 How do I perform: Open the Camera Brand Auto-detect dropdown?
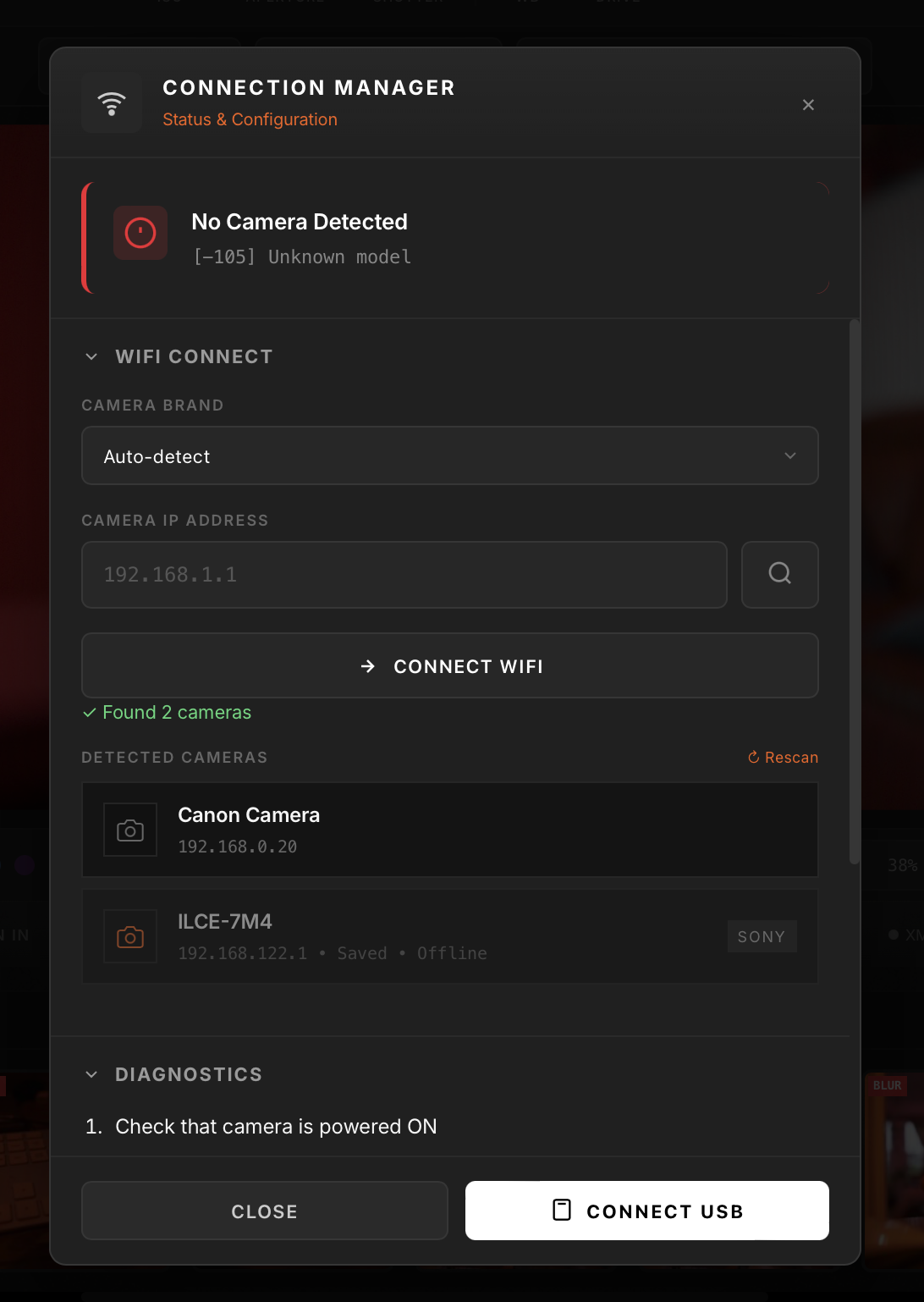point(450,455)
